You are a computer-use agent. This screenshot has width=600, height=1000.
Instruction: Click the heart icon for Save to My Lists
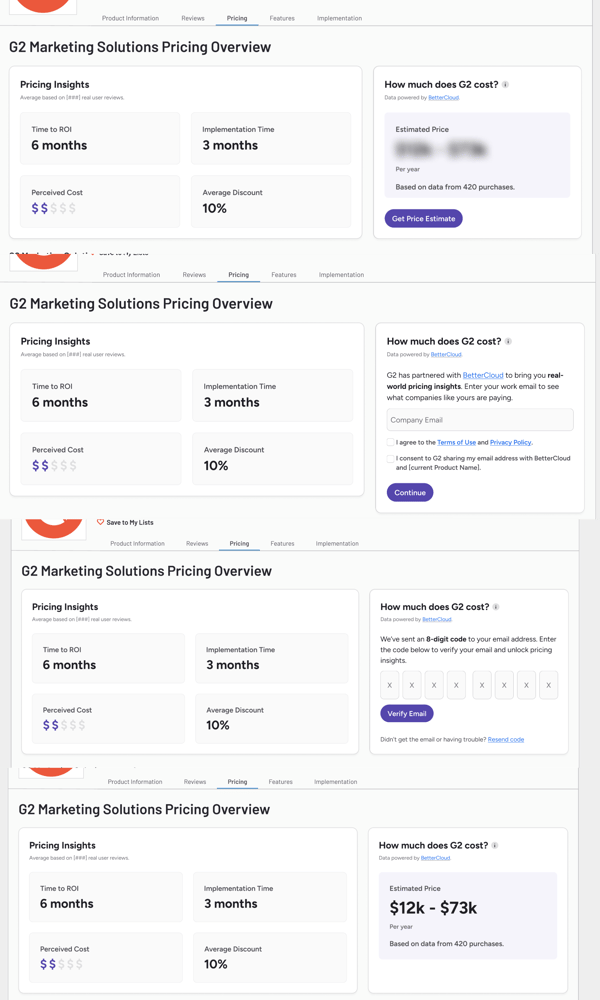(x=100, y=522)
